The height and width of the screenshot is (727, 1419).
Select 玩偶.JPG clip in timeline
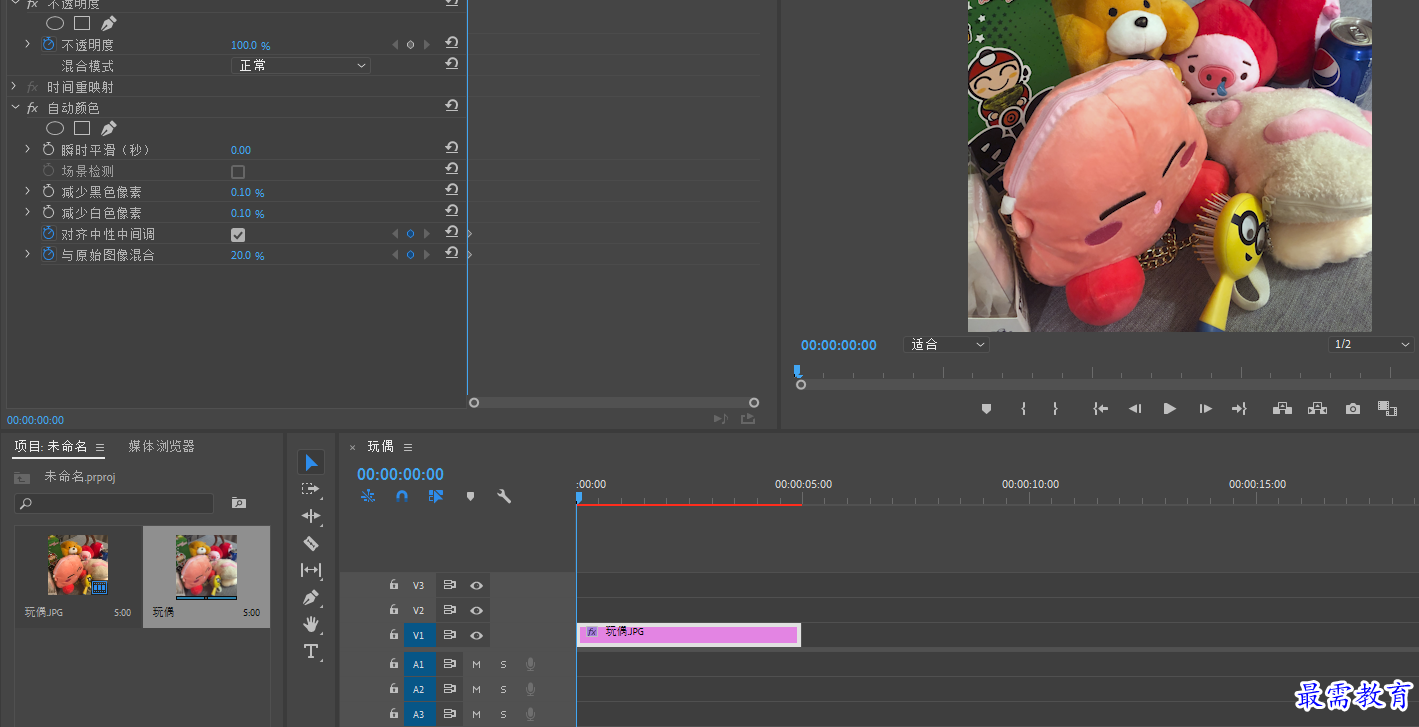tap(688, 634)
